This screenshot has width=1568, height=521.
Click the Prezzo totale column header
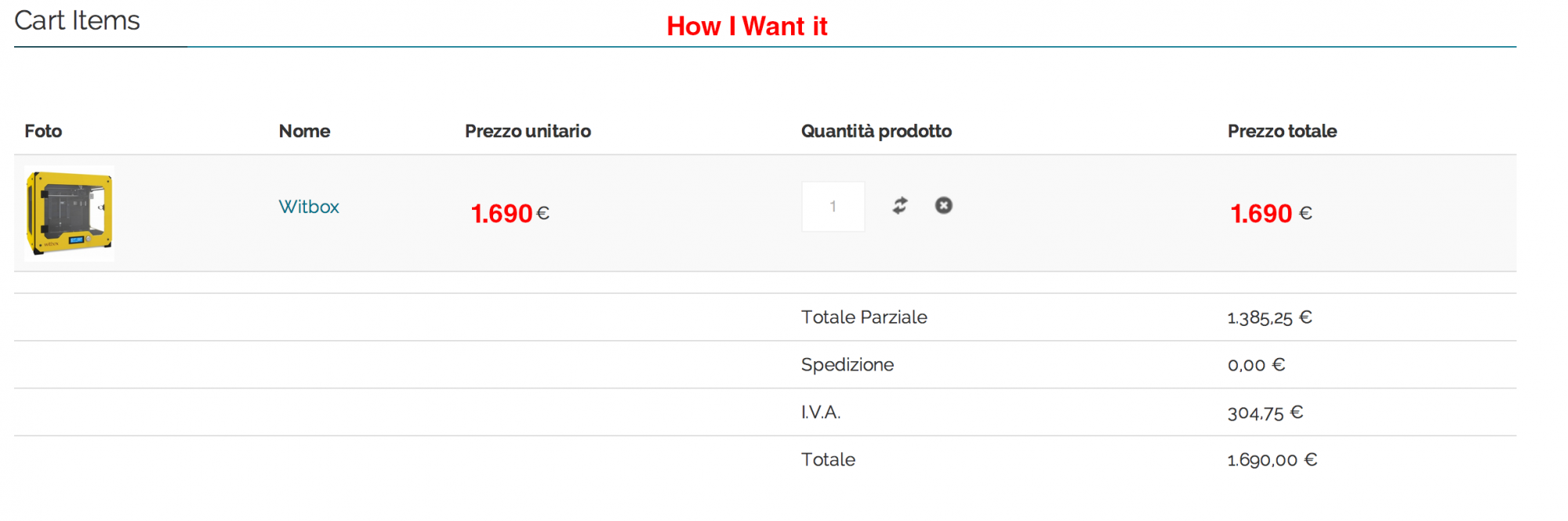(1282, 131)
